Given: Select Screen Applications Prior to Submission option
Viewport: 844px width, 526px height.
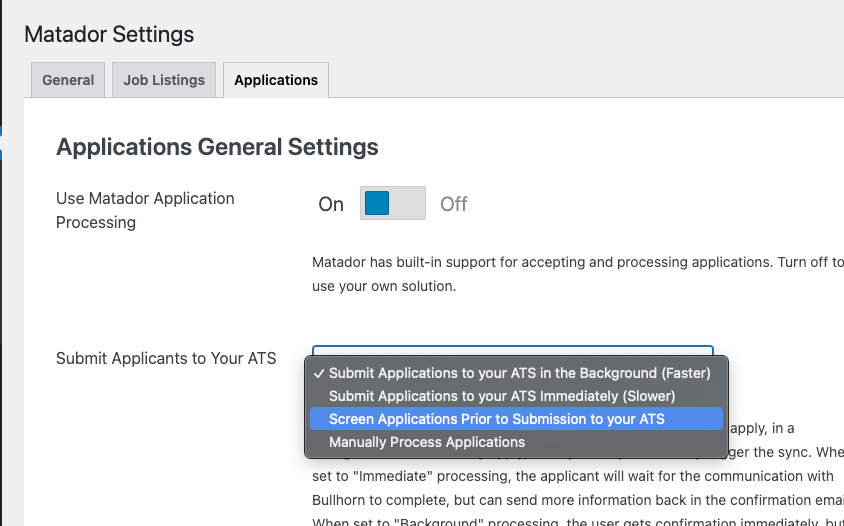Looking at the screenshot, I should click(x=497, y=419).
